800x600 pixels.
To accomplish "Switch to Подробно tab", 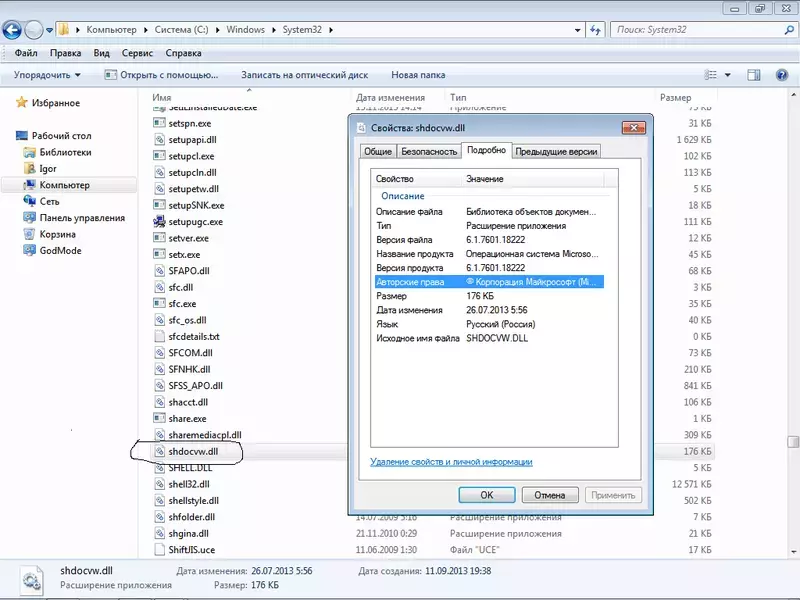I will click(x=486, y=150).
